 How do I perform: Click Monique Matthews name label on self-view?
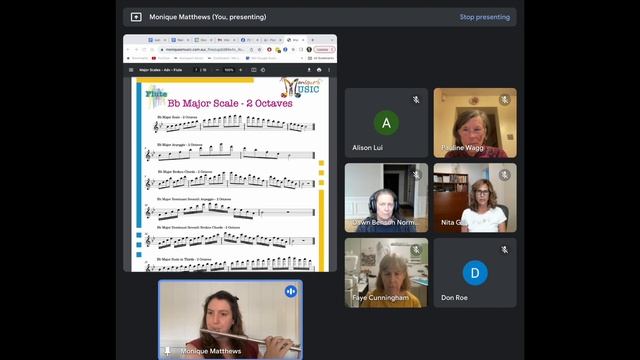click(x=211, y=351)
